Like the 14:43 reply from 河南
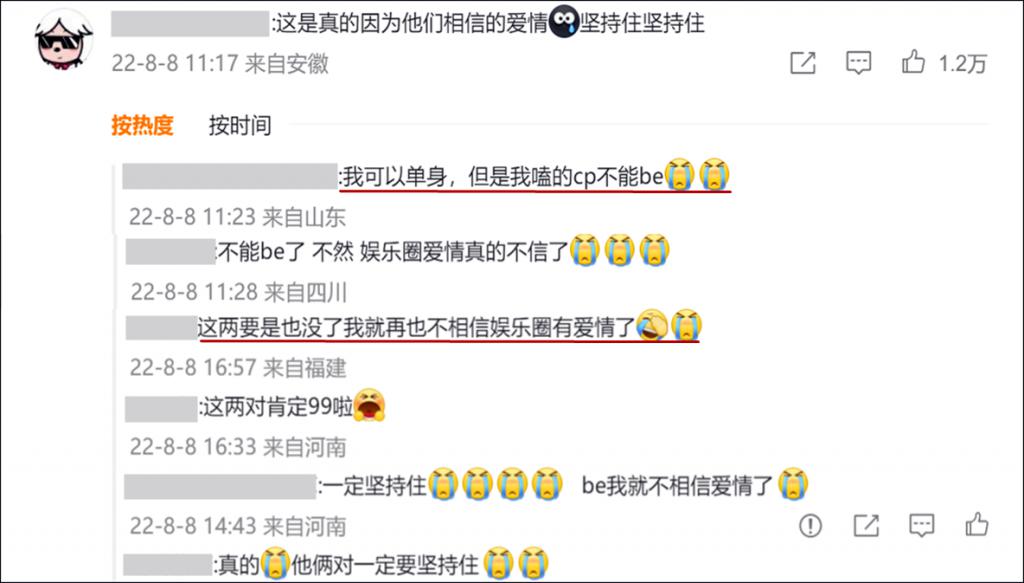 (977, 524)
